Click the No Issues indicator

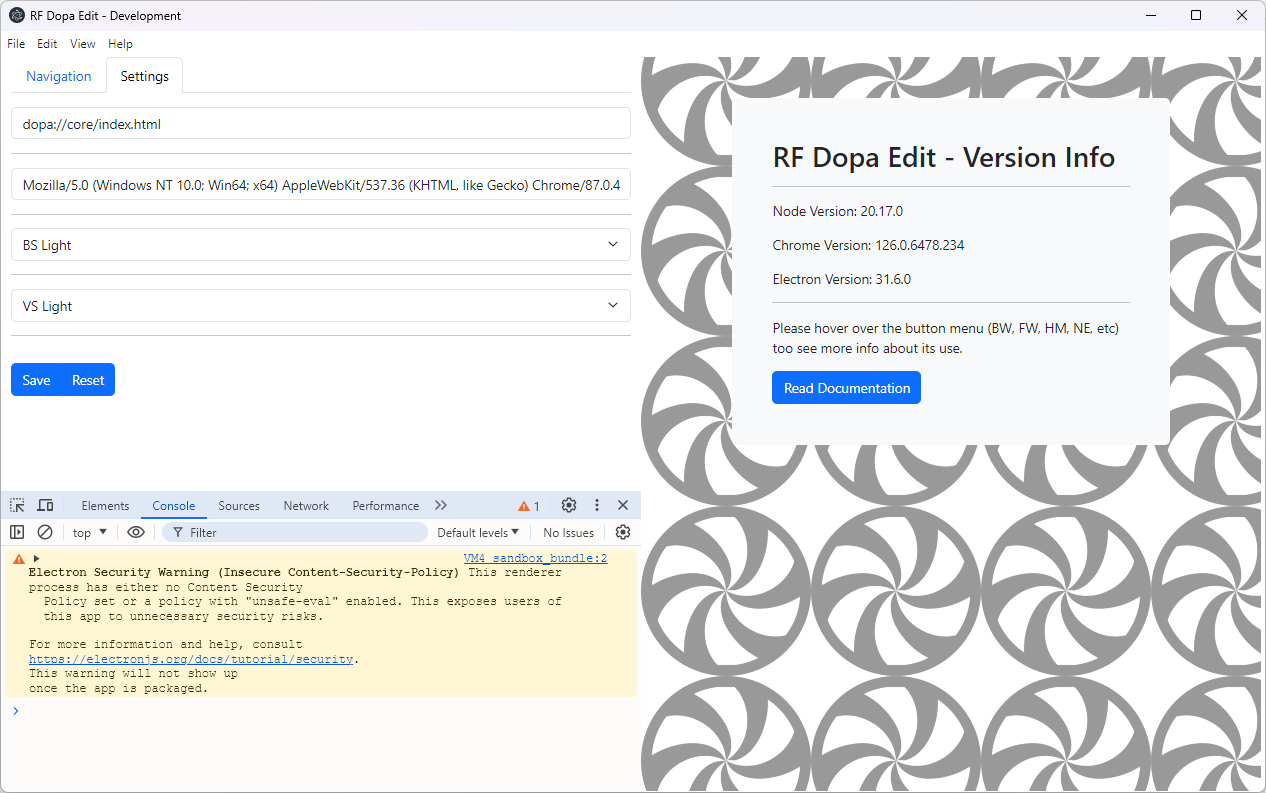click(568, 533)
